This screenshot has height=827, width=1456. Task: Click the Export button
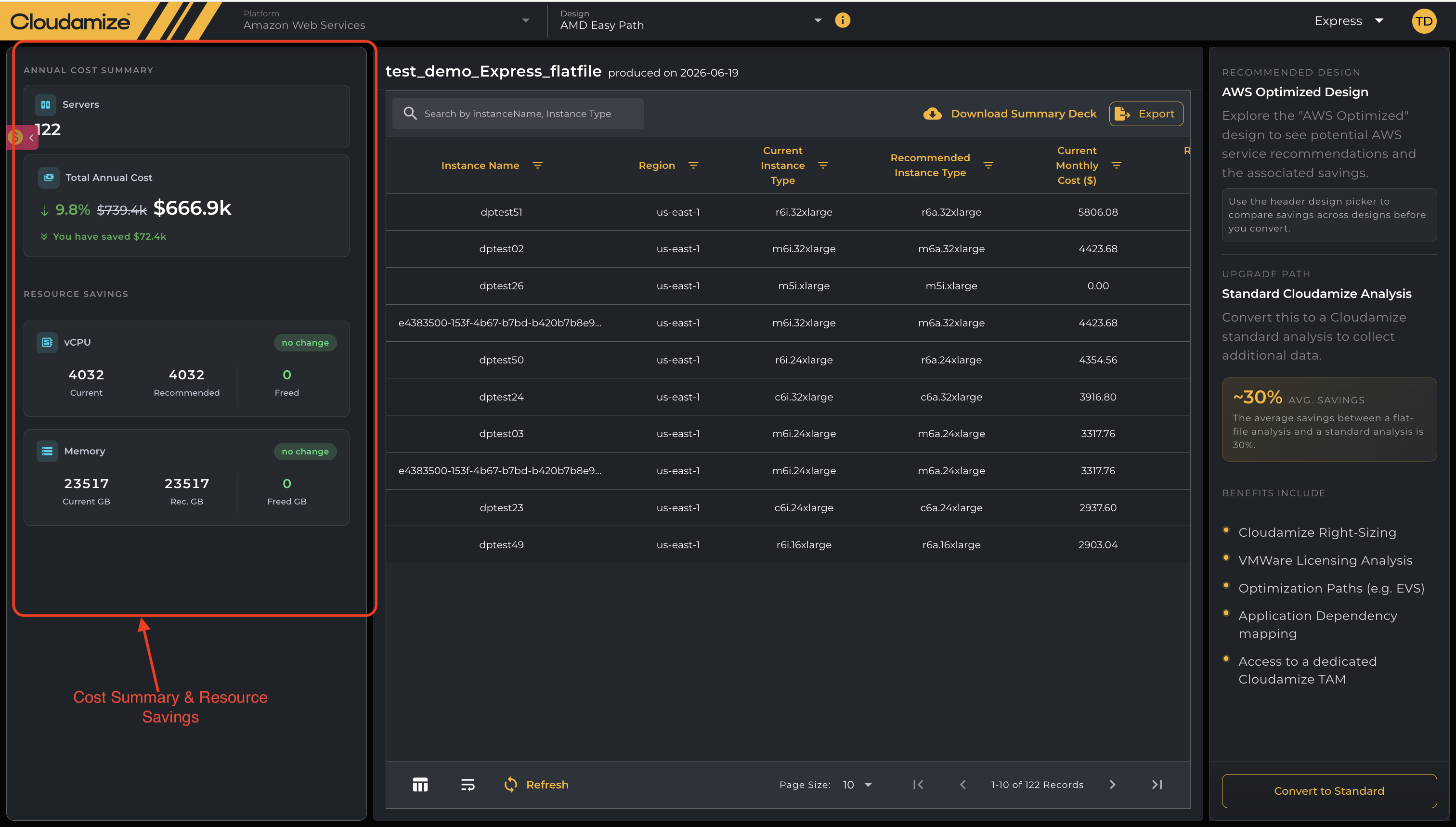(x=1146, y=114)
